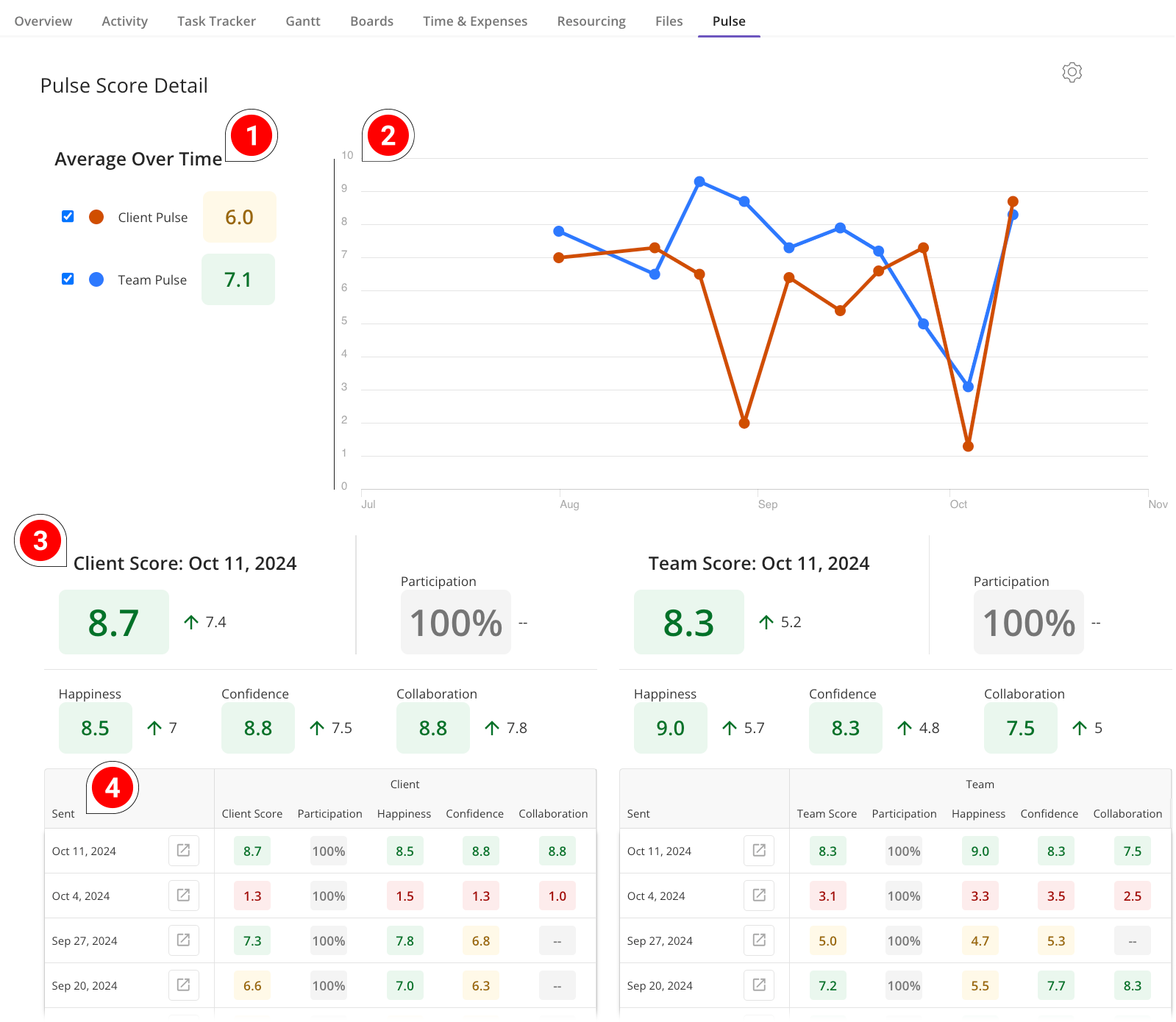Select the highest blue chart point in August

tap(699, 182)
